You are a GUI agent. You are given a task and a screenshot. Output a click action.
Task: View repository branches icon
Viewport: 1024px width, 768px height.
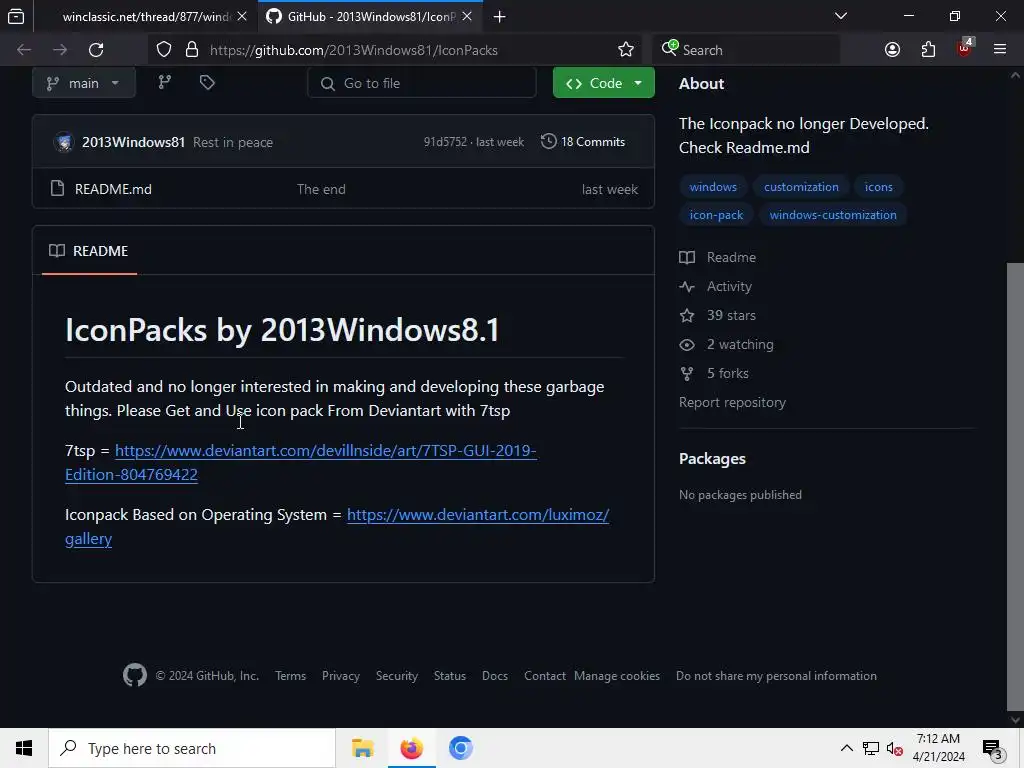(x=165, y=82)
